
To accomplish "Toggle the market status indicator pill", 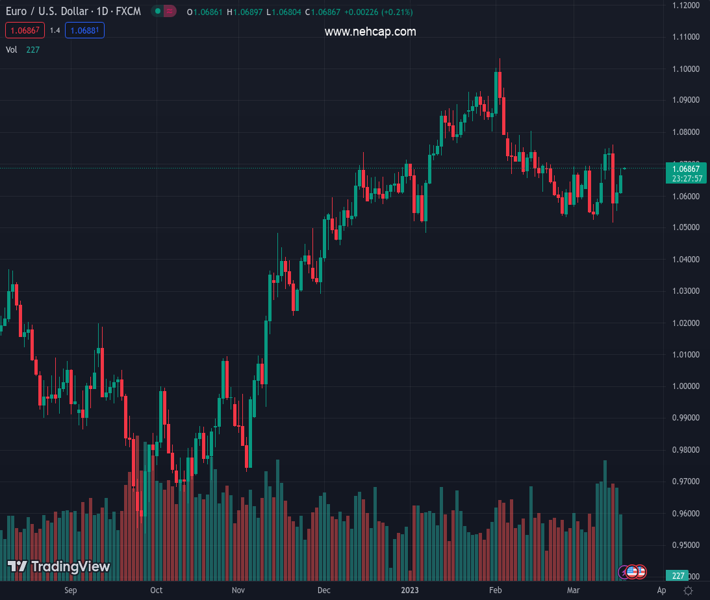I will tap(164, 12).
